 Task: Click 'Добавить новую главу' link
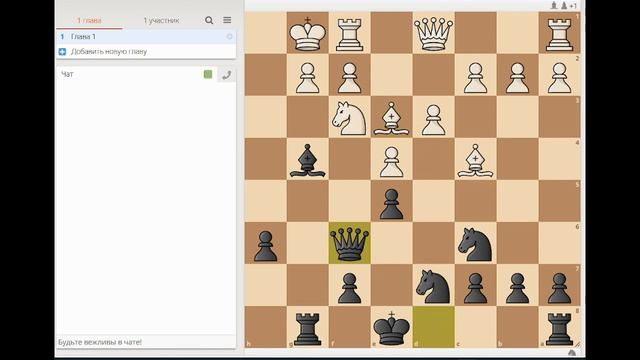click(109, 52)
